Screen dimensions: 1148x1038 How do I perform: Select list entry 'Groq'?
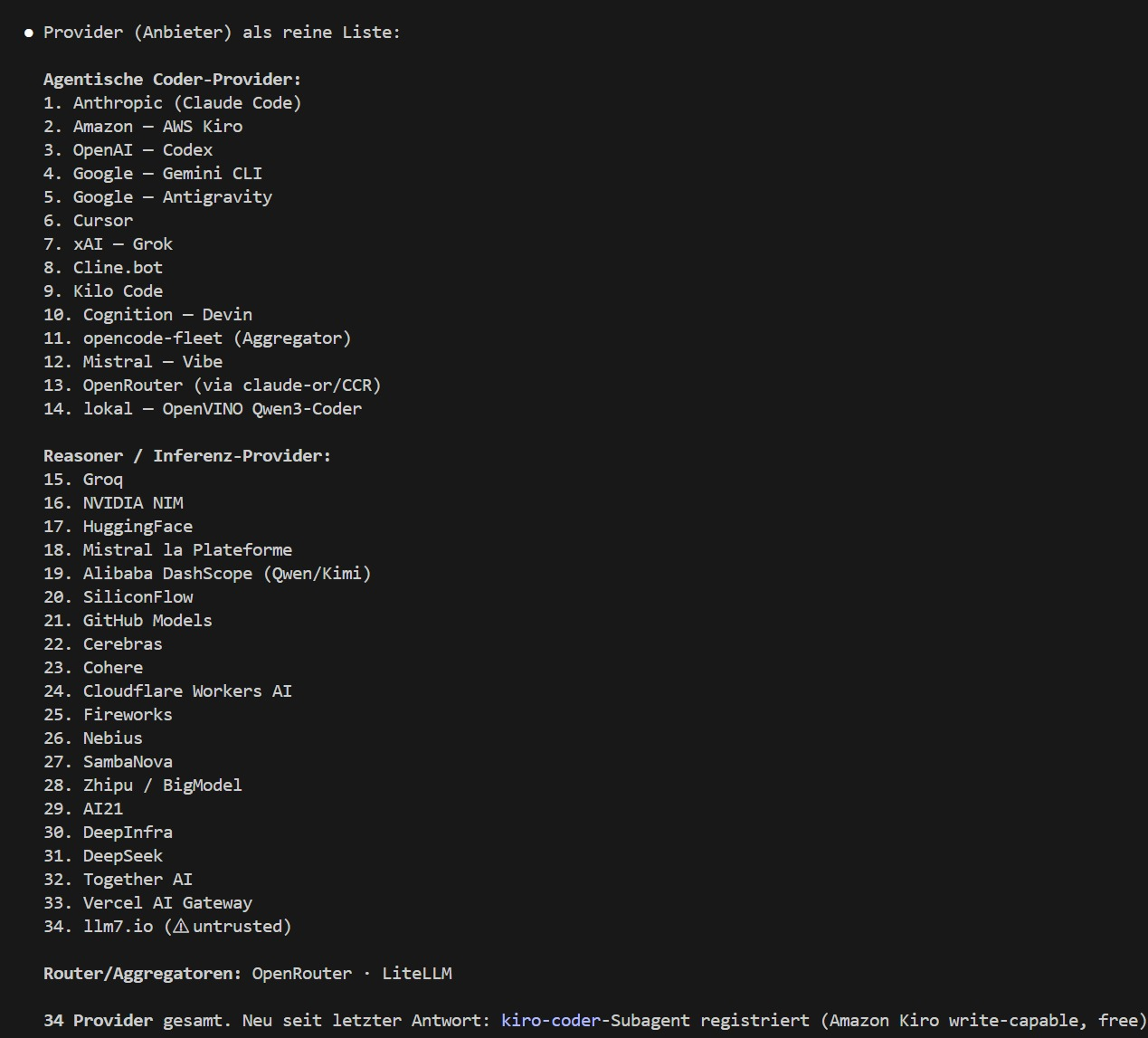click(x=103, y=479)
